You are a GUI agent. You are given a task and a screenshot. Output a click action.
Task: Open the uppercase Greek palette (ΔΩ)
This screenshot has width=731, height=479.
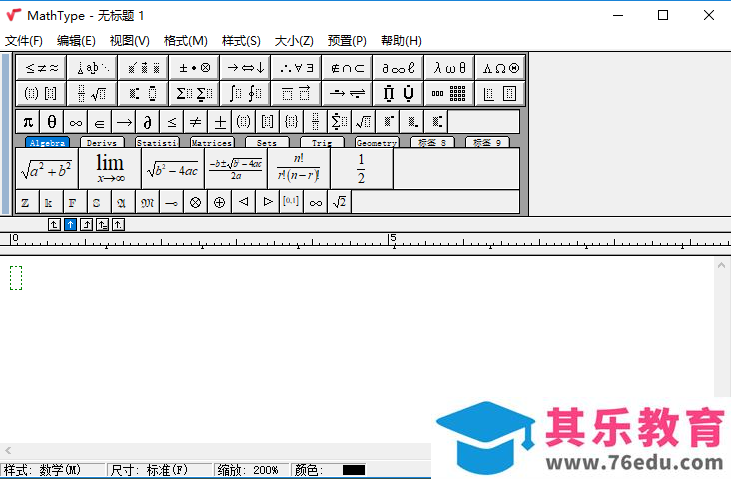coord(500,68)
